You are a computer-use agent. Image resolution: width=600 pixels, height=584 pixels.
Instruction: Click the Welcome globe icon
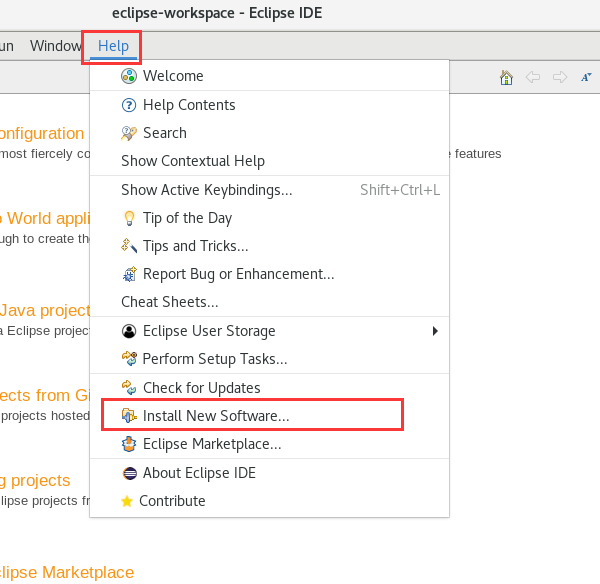click(129, 76)
